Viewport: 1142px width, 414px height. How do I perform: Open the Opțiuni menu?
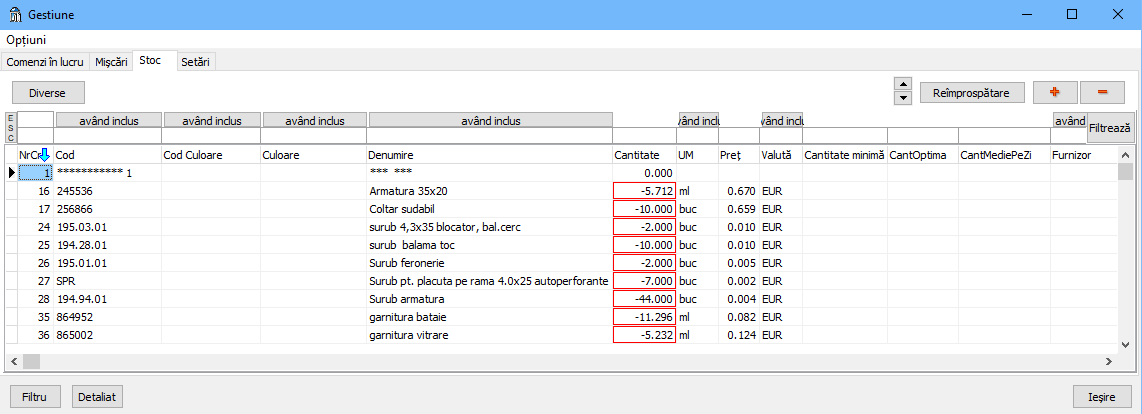[26, 40]
